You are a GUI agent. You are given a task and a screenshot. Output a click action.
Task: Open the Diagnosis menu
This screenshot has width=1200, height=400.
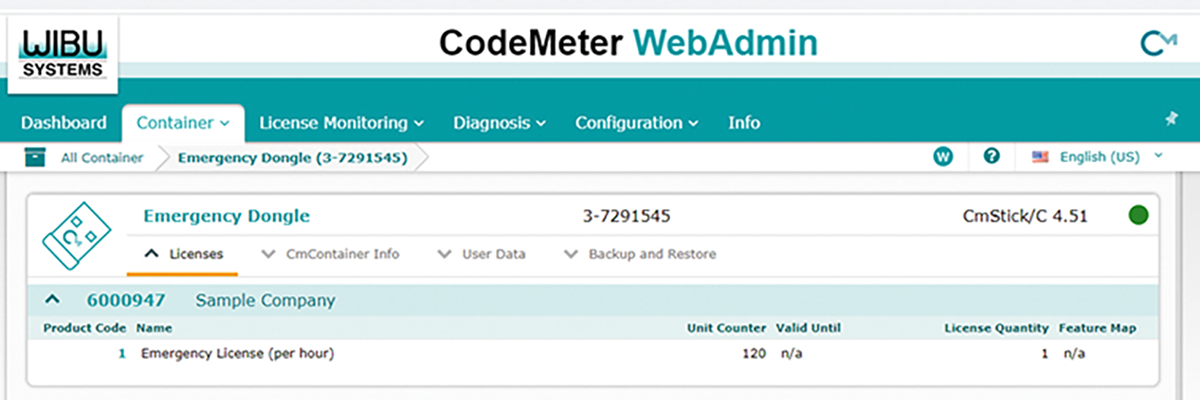click(499, 123)
